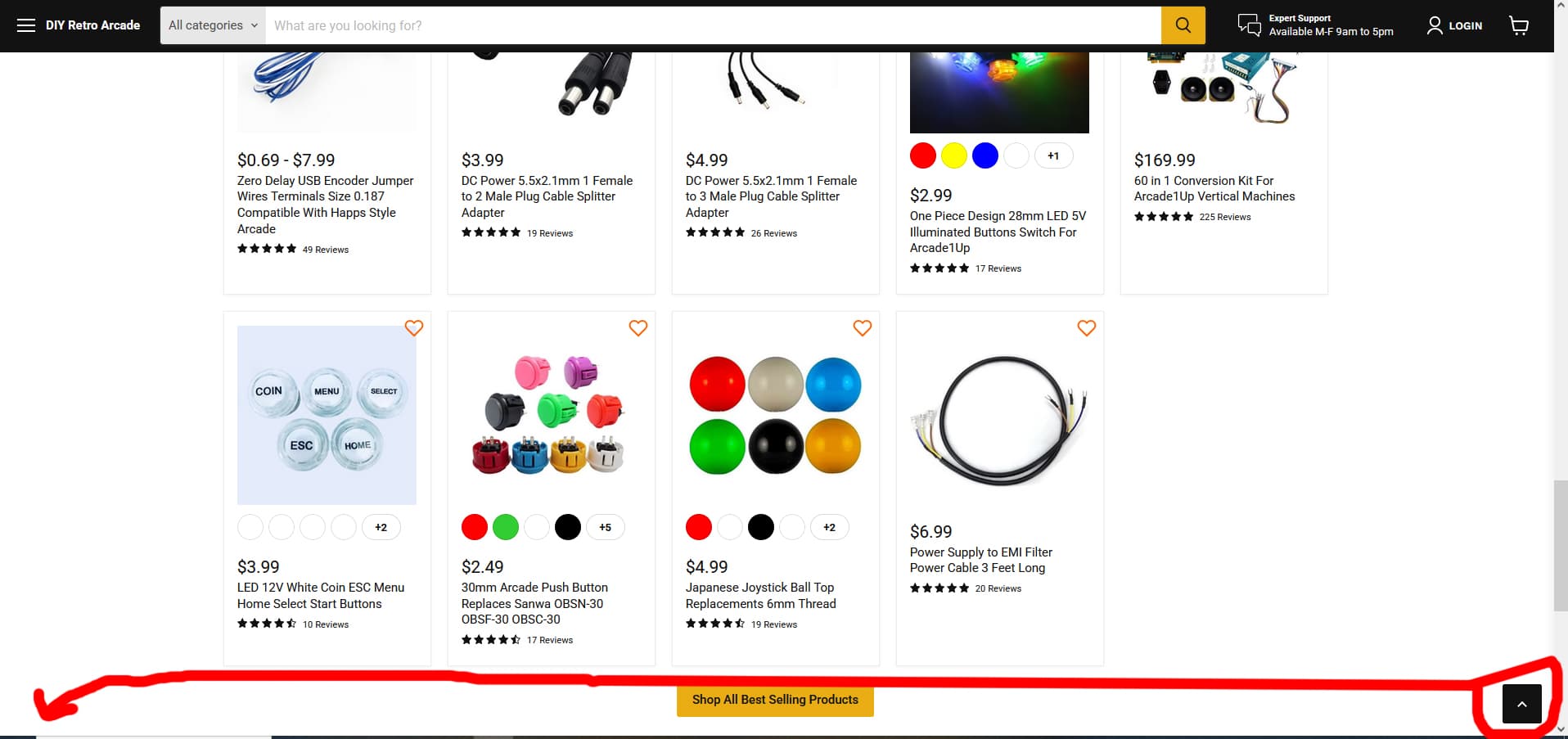The width and height of the screenshot is (1568, 739).
Task: Focus the product search field
Action: click(x=714, y=25)
